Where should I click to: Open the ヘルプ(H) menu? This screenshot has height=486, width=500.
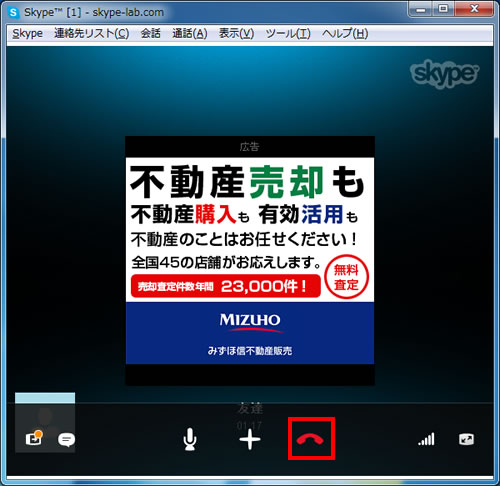tap(345, 33)
